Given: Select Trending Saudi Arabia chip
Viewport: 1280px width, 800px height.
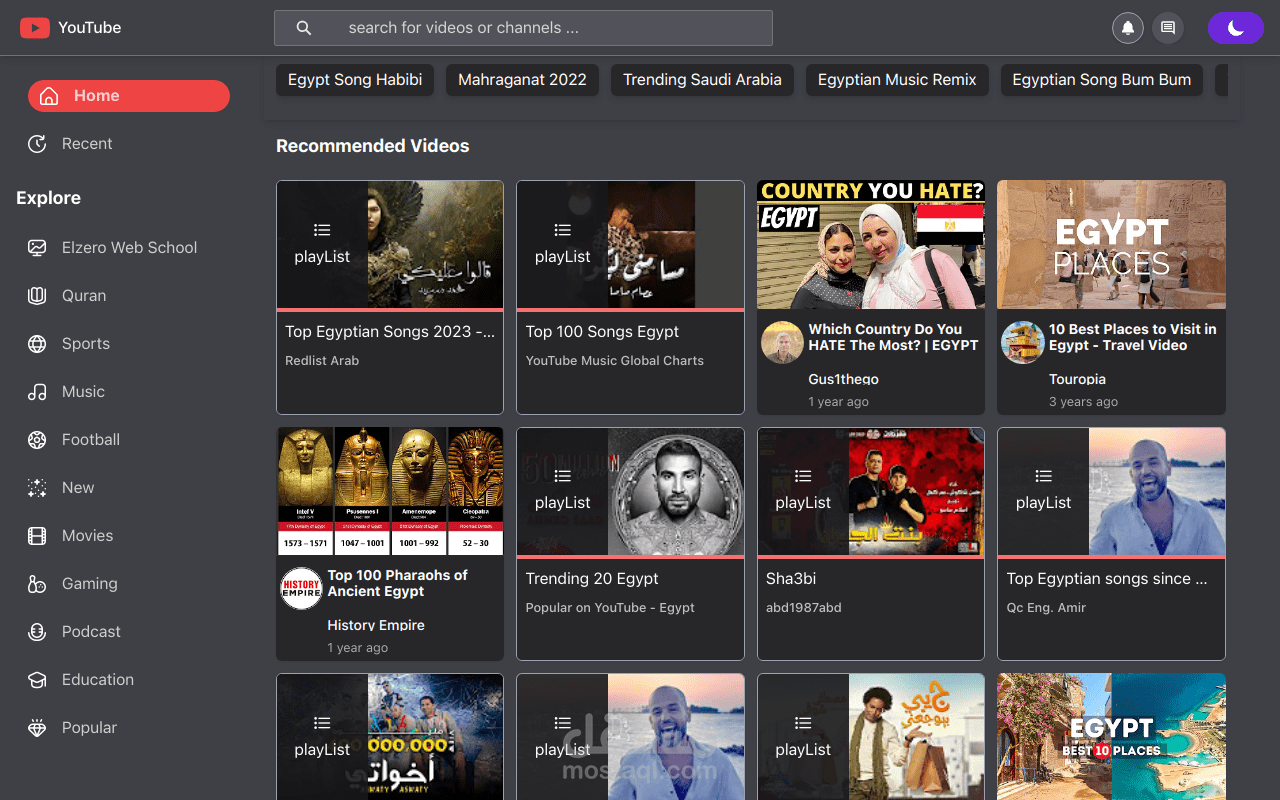Looking at the screenshot, I should [702, 80].
